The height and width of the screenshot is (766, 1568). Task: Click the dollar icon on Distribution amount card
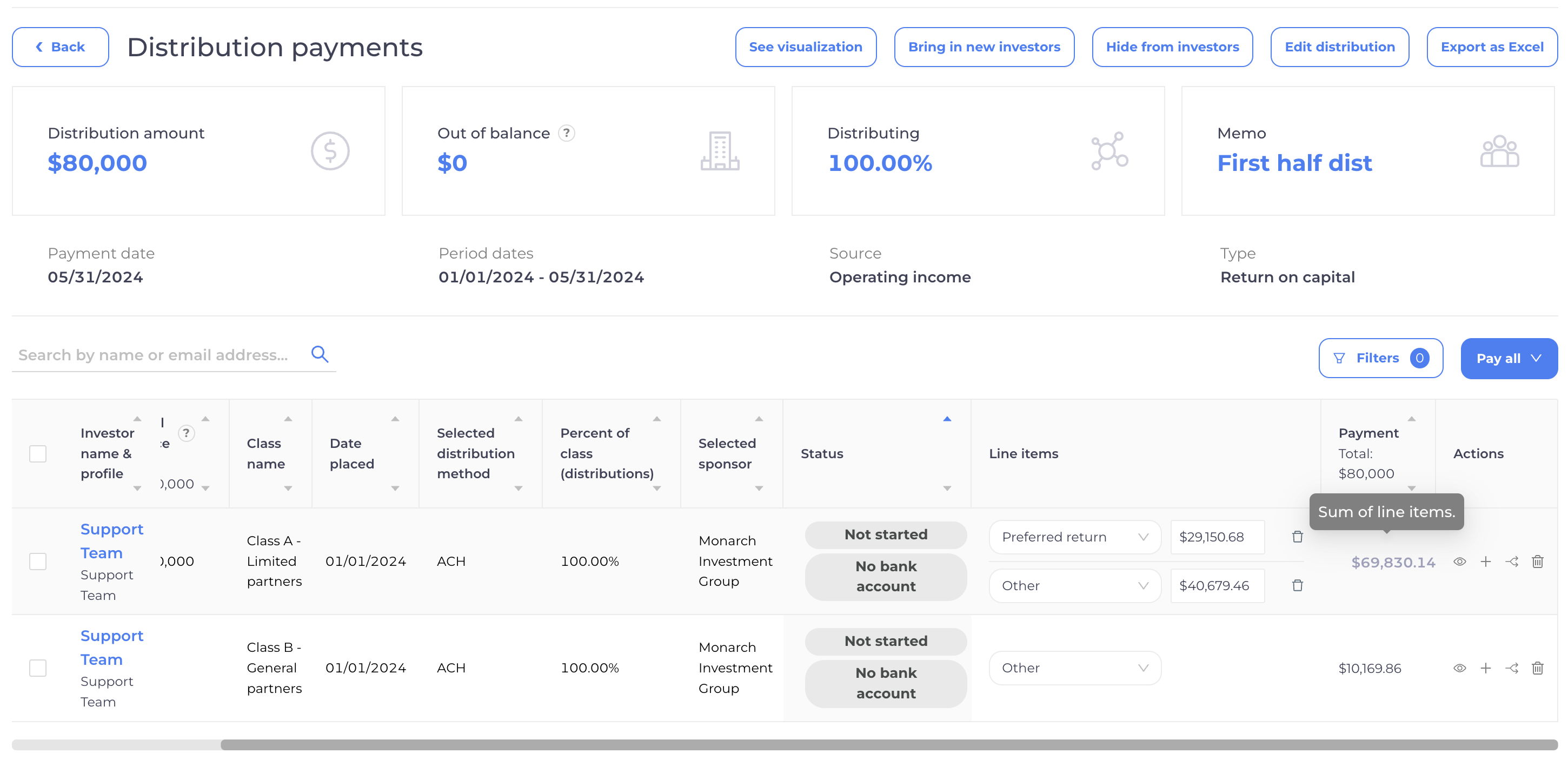click(x=329, y=150)
